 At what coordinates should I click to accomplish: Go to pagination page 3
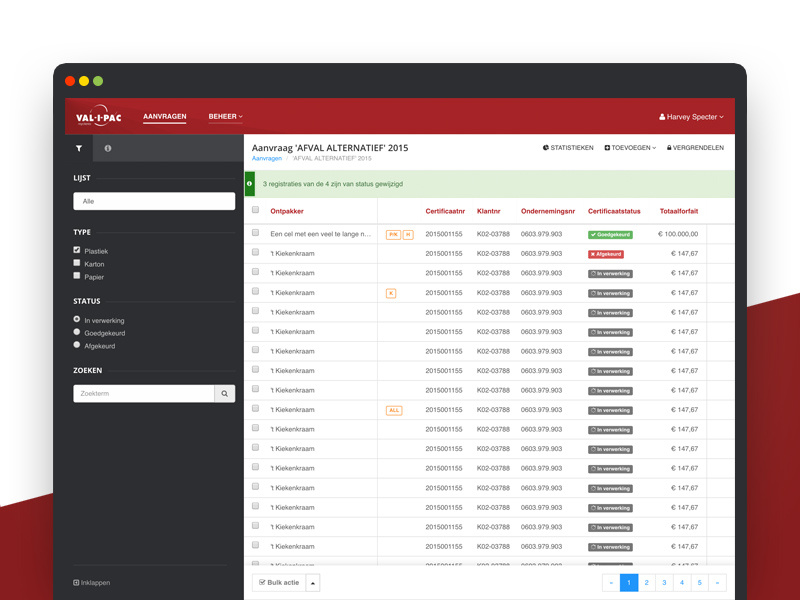664,582
